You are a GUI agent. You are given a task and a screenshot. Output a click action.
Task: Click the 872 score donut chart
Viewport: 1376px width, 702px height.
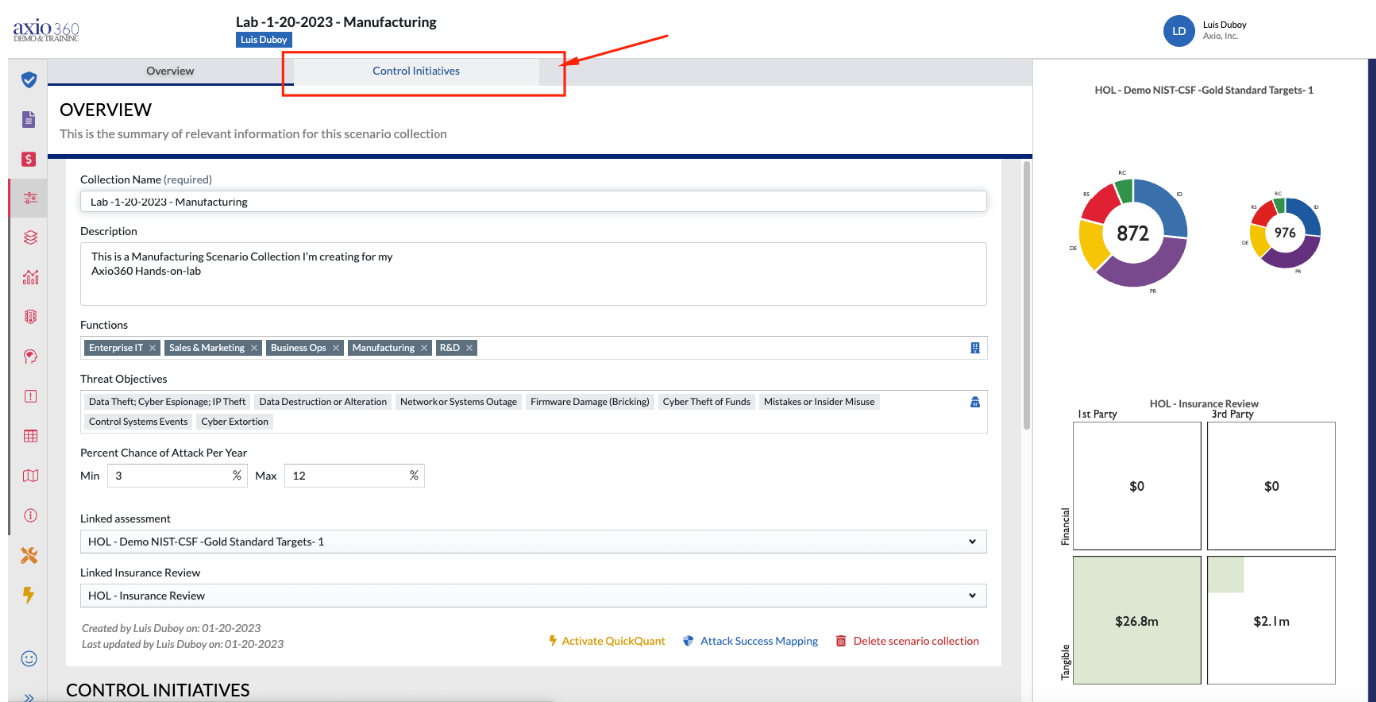1133,233
